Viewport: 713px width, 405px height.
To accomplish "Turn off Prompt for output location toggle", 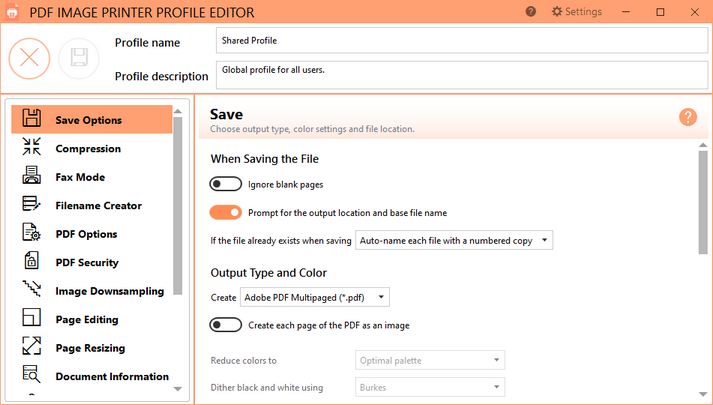I will (226, 212).
